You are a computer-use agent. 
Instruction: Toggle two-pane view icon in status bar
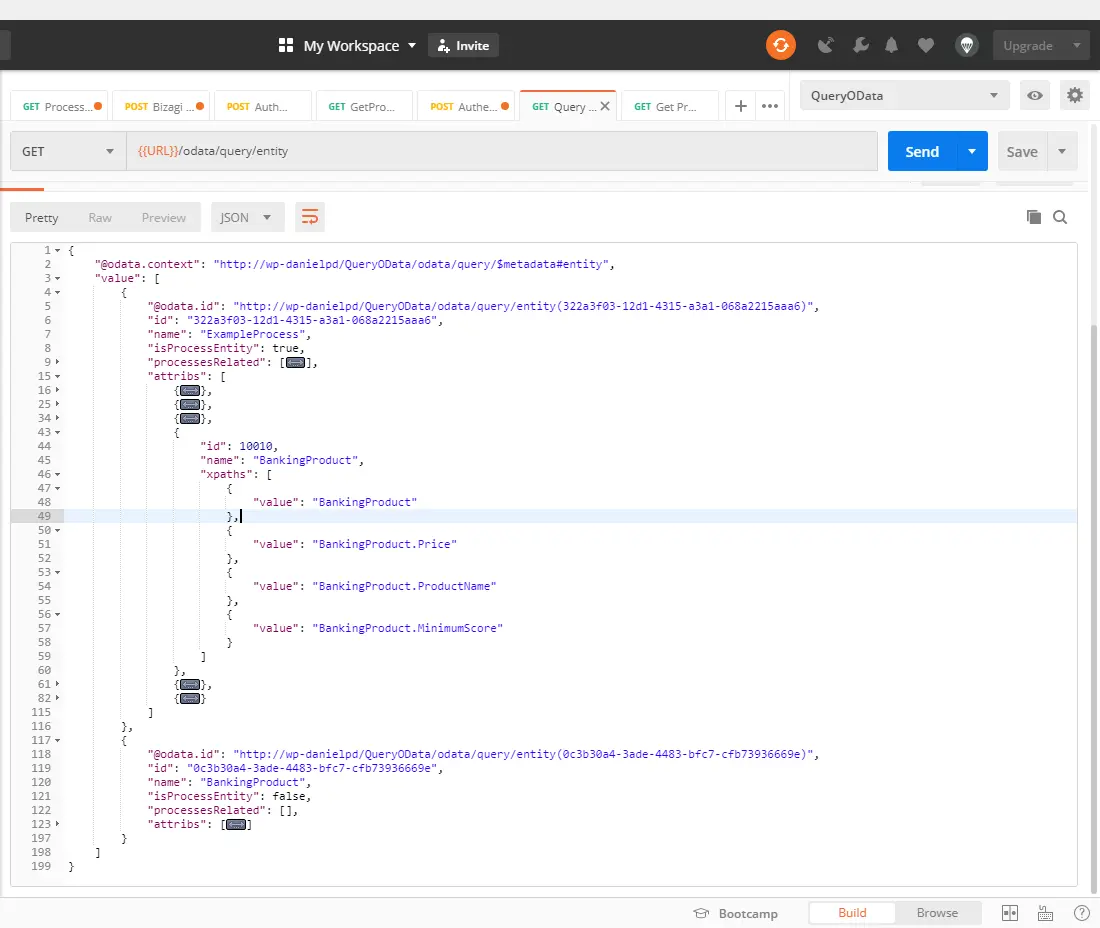(1010, 913)
